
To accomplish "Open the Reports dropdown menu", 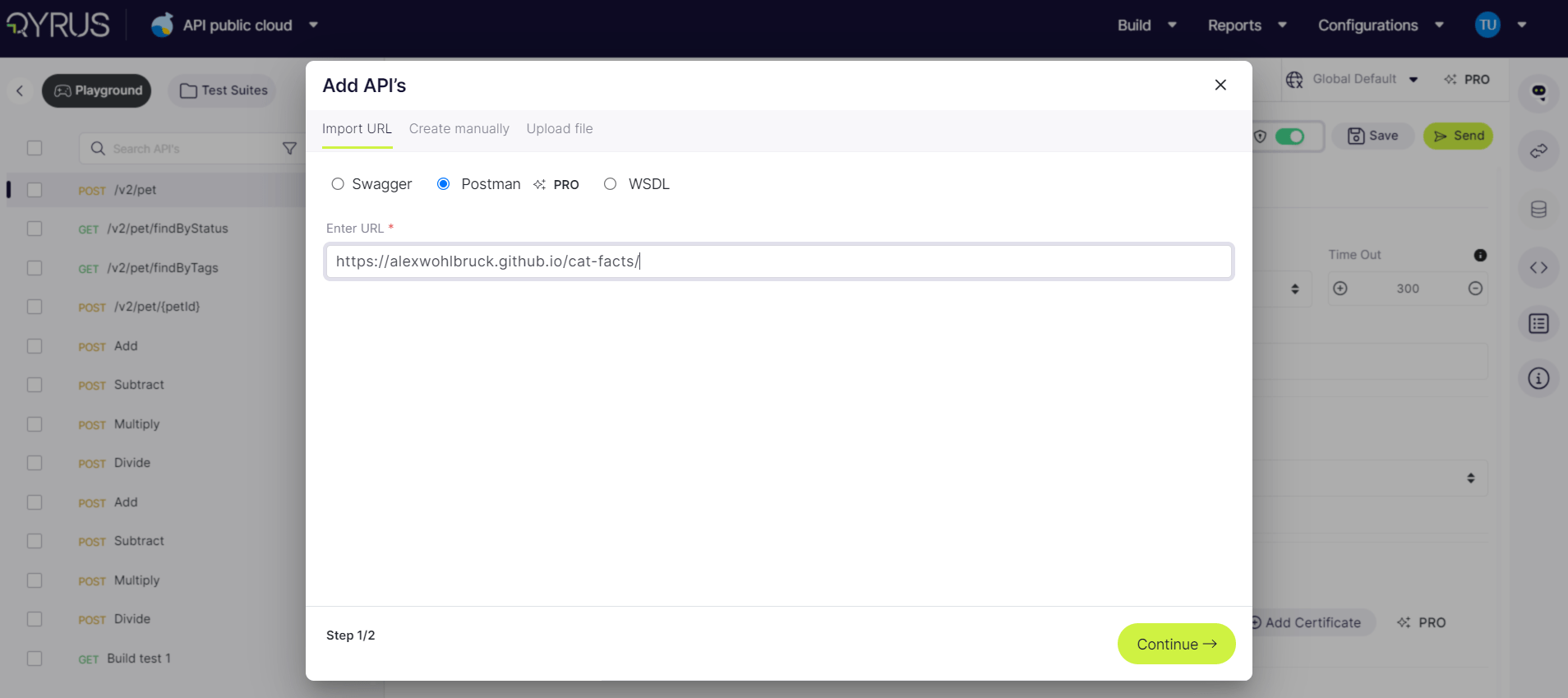I will pyautogui.click(x=1246, y=25).
